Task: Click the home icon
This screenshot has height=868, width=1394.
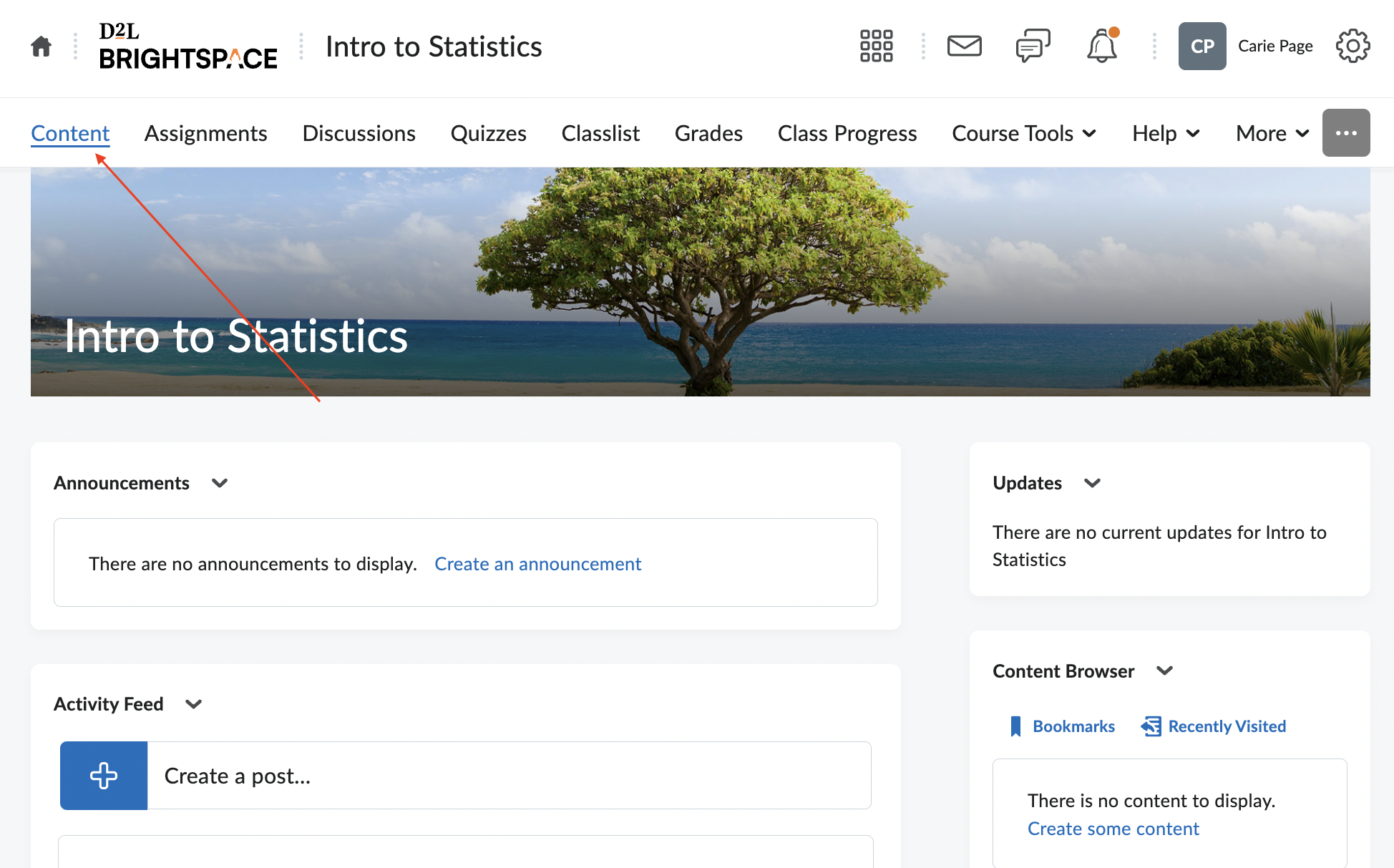Action: tap(42, 47)
